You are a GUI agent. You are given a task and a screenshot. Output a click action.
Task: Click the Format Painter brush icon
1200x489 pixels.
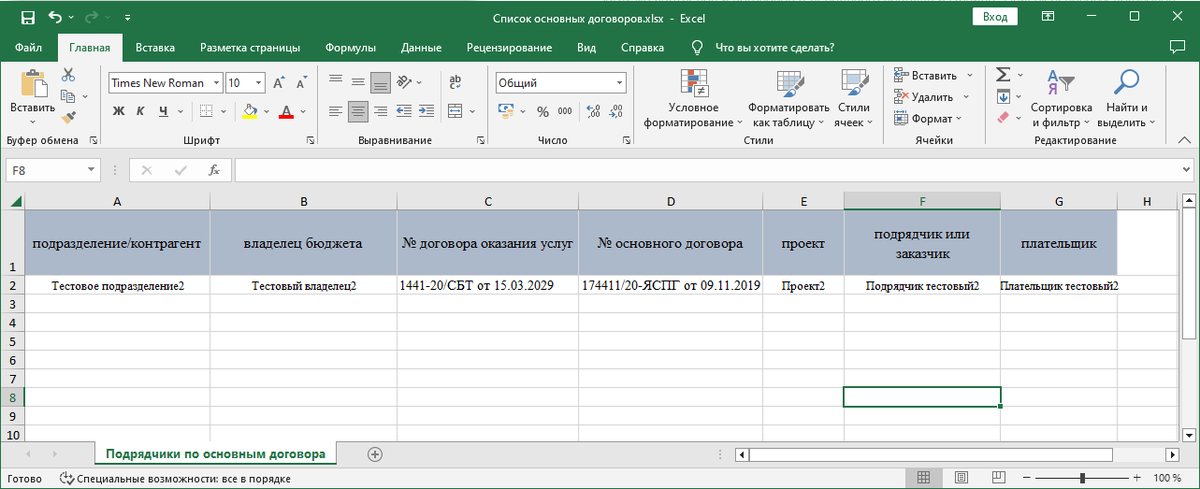[68, 118]
